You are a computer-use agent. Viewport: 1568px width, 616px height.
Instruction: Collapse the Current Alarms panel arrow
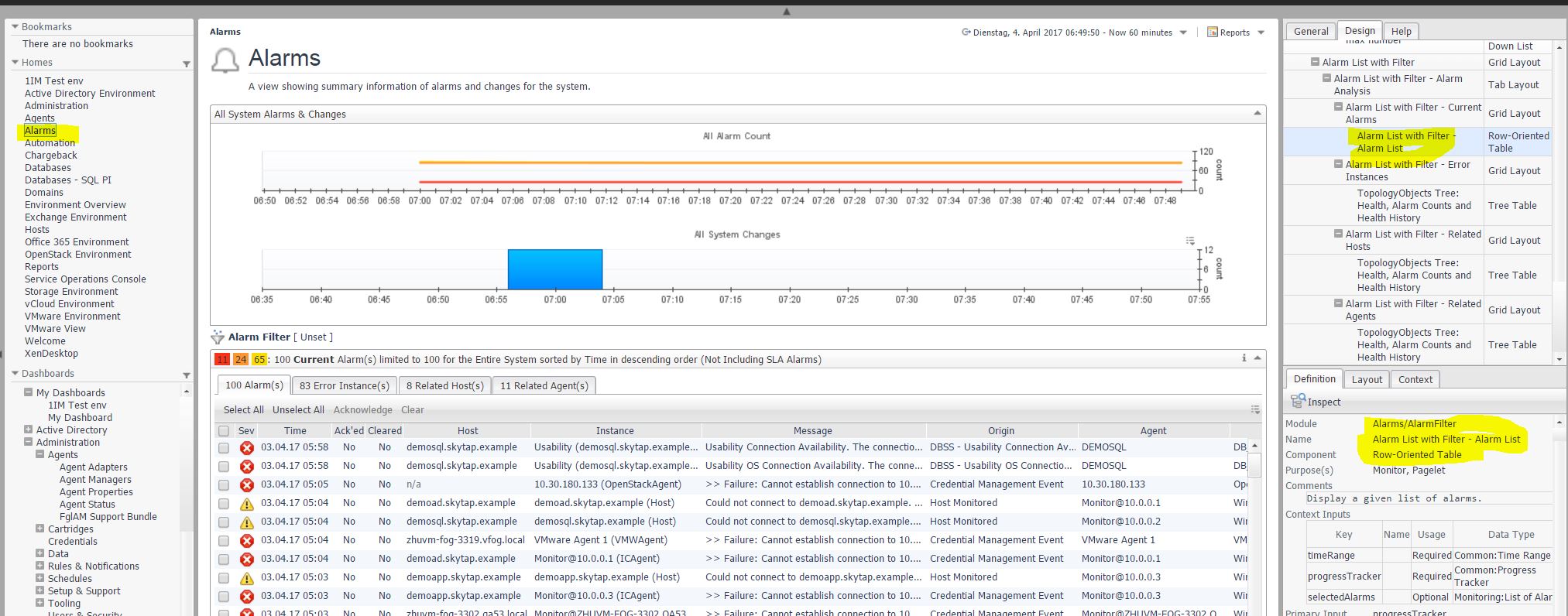pos(1257,358)
